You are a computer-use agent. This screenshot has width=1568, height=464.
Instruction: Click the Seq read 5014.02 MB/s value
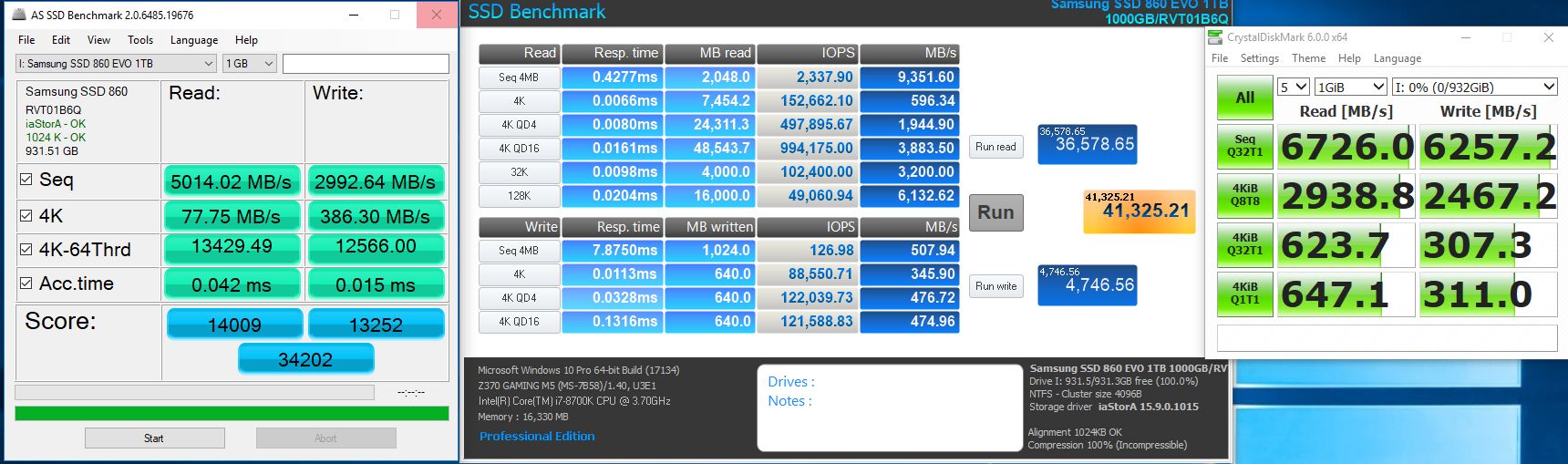coord(232,181)
